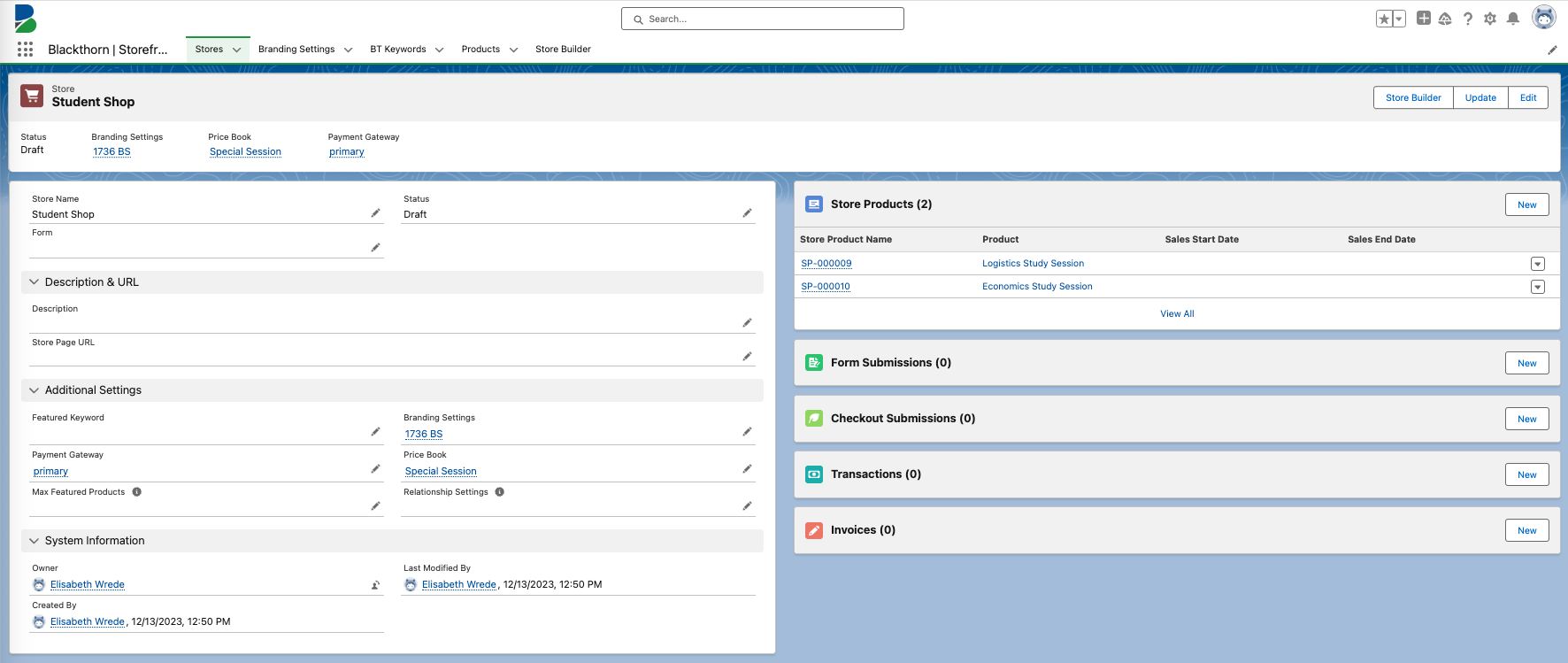This screenshot has height=663, width=1568.
Task: Create New Transaction
Action: (1527, 474)
